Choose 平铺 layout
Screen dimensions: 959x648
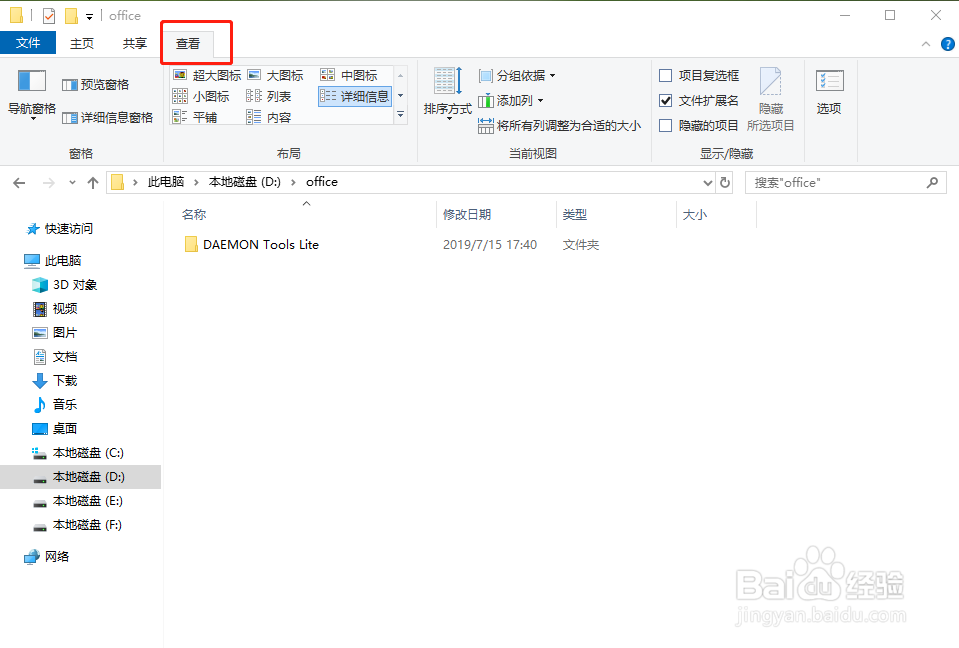195,117
